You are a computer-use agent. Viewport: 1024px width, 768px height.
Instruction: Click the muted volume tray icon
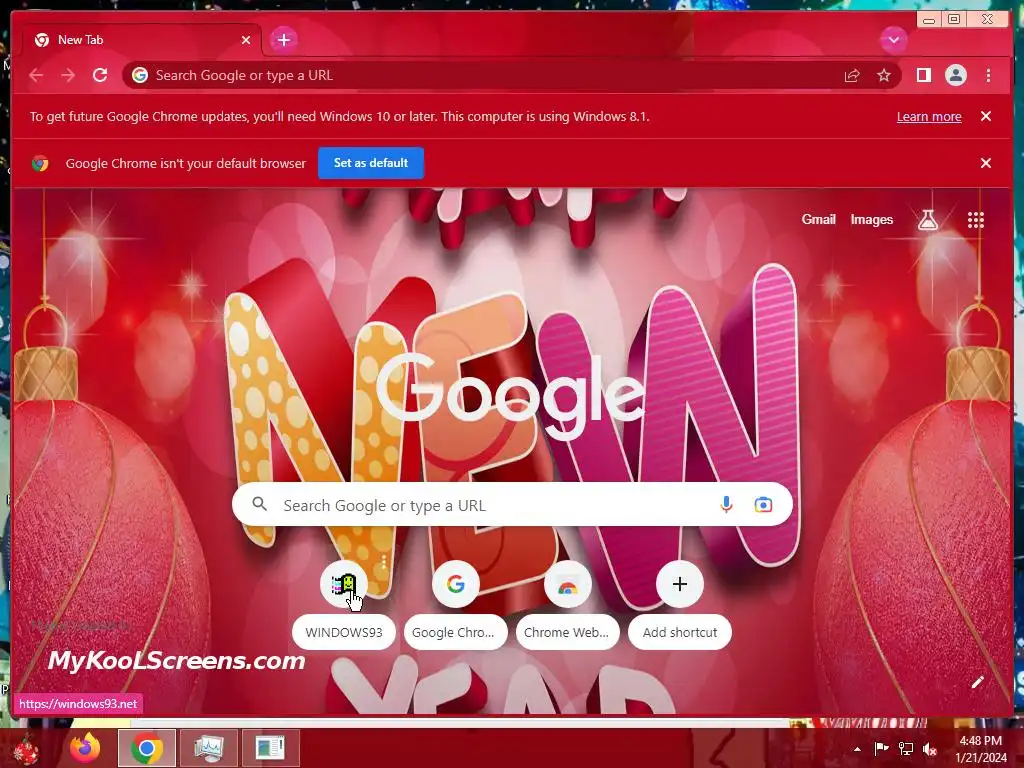tap(930, 749)
